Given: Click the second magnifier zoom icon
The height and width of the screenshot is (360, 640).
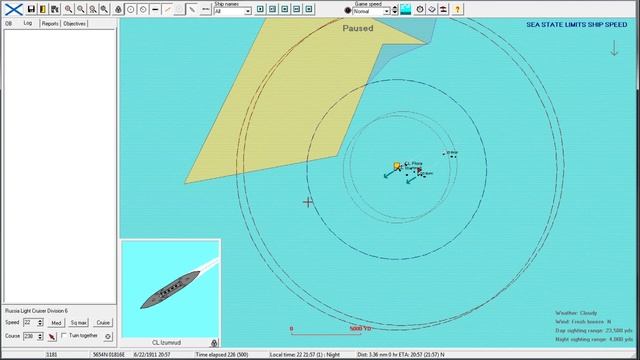Looking at the screenshot, I should [x=81, y=9].
